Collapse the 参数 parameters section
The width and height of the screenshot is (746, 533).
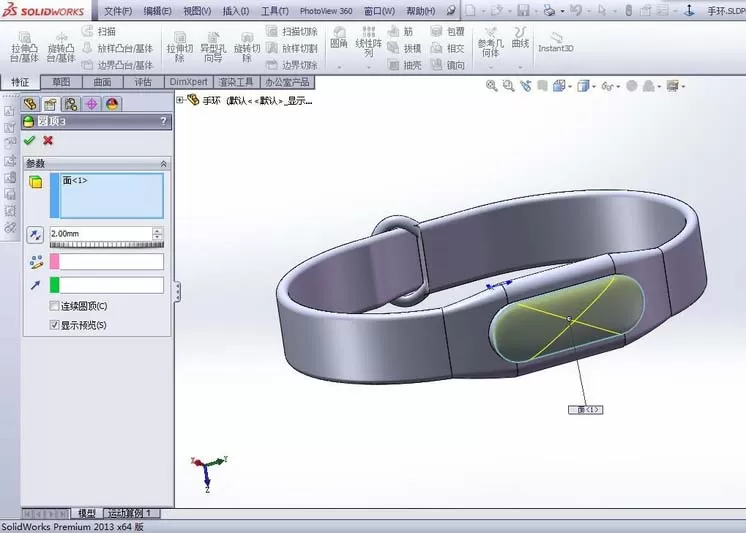(163, 164)
